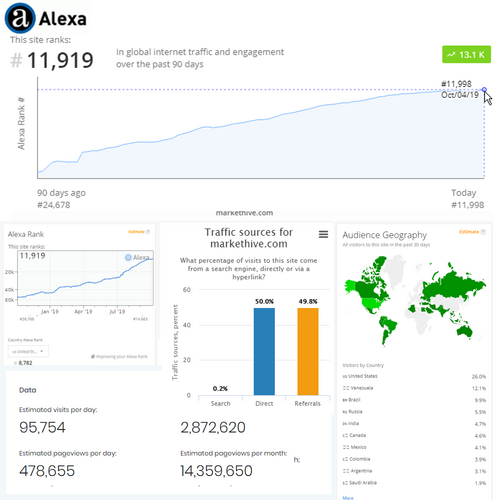Viewport: 500px width, 500px height.
Task: Click the 2,872,620 monthly visits value
Action: pyautogui.click(x=213, y=427)
